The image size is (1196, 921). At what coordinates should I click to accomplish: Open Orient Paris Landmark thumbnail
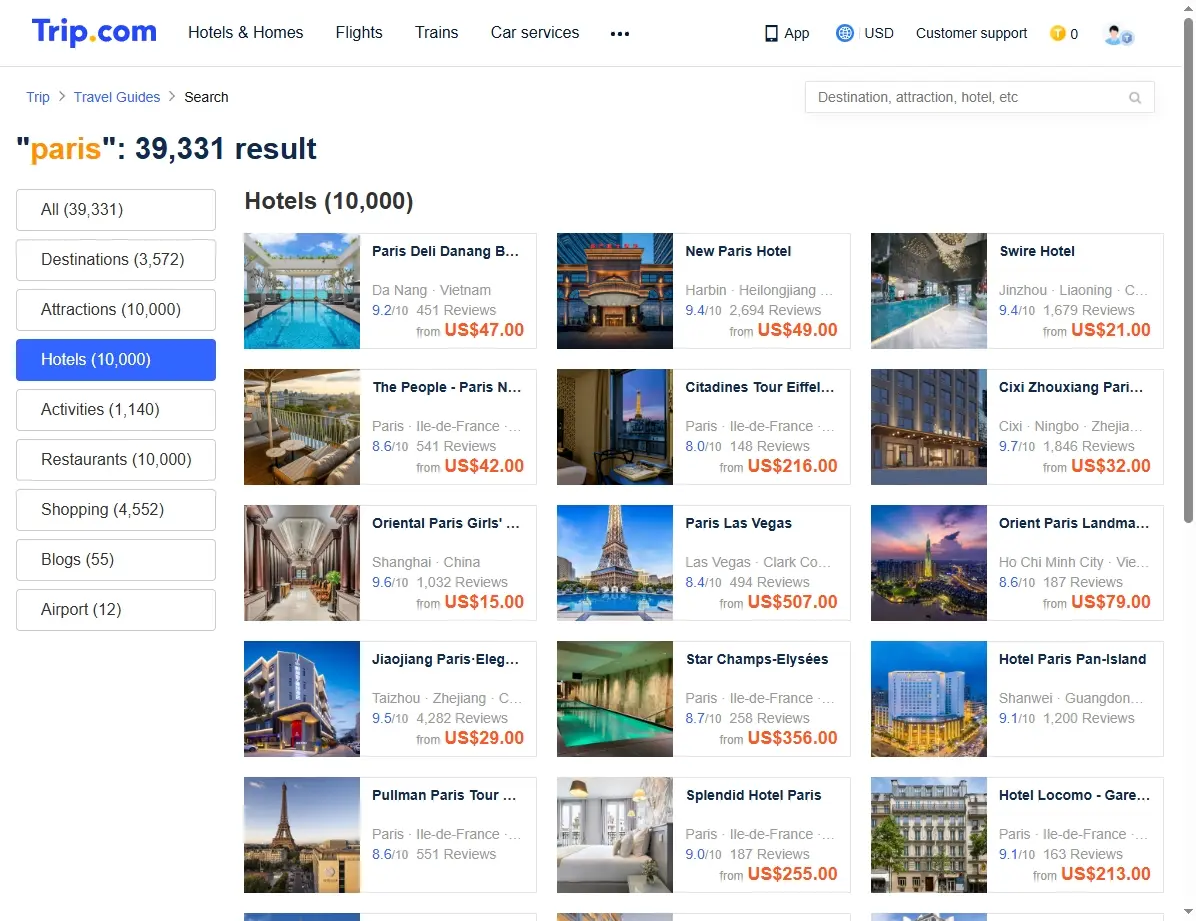[929, 562]
